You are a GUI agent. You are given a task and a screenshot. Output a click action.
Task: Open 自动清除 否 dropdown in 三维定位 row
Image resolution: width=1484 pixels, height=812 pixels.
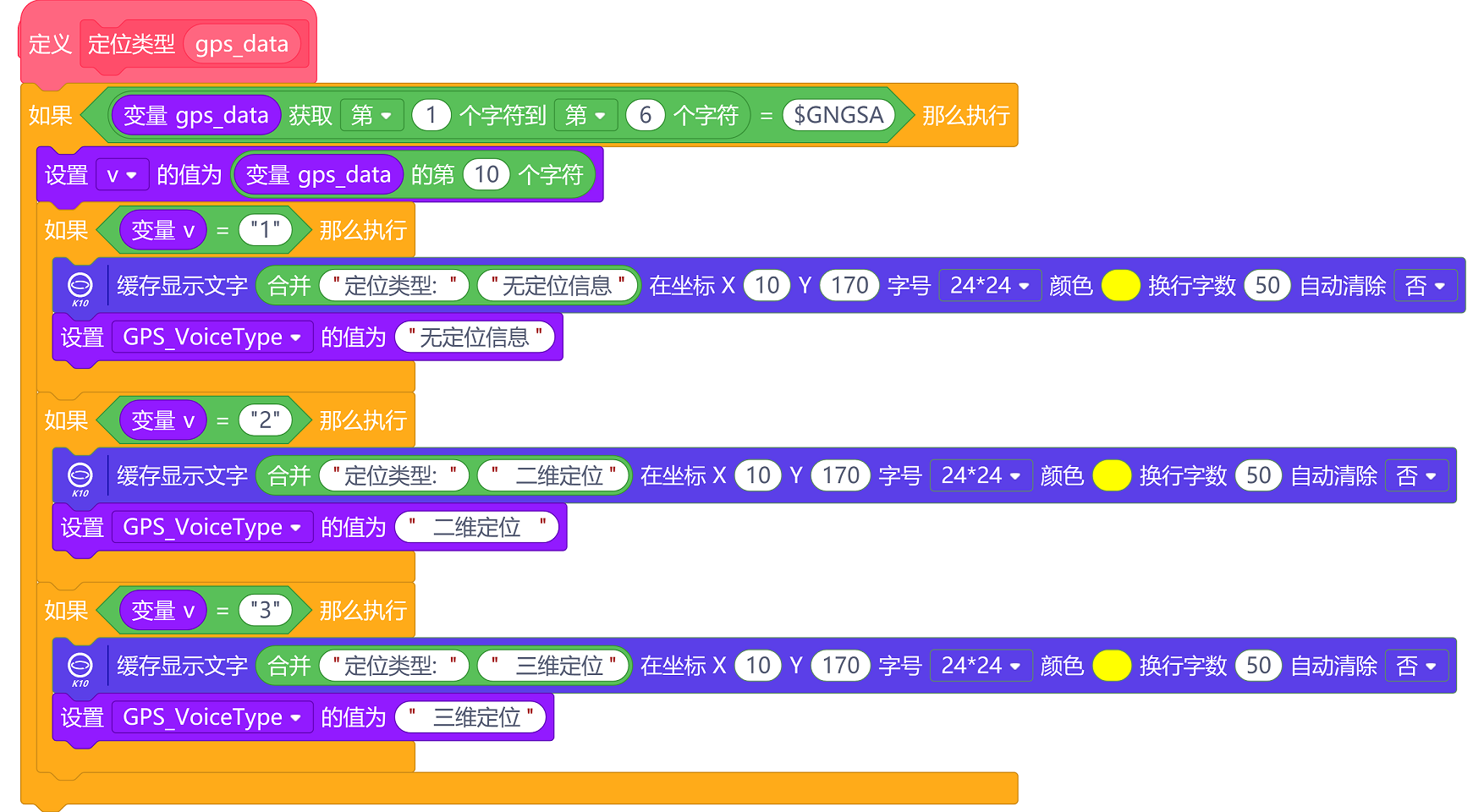pos(1417,667)
